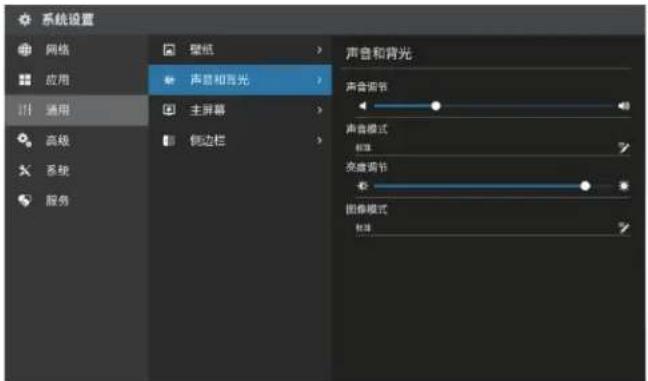Click the high brightness sun icon
Screen dimensions: 648x381
click(624, 186)
